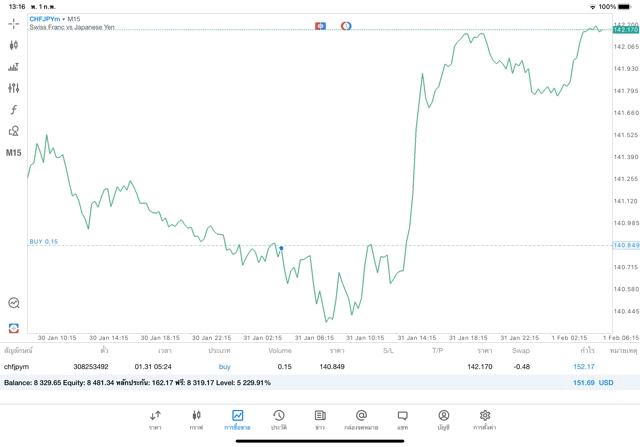Tap the red-blue trade panel icon atop chart

point(320,26)
